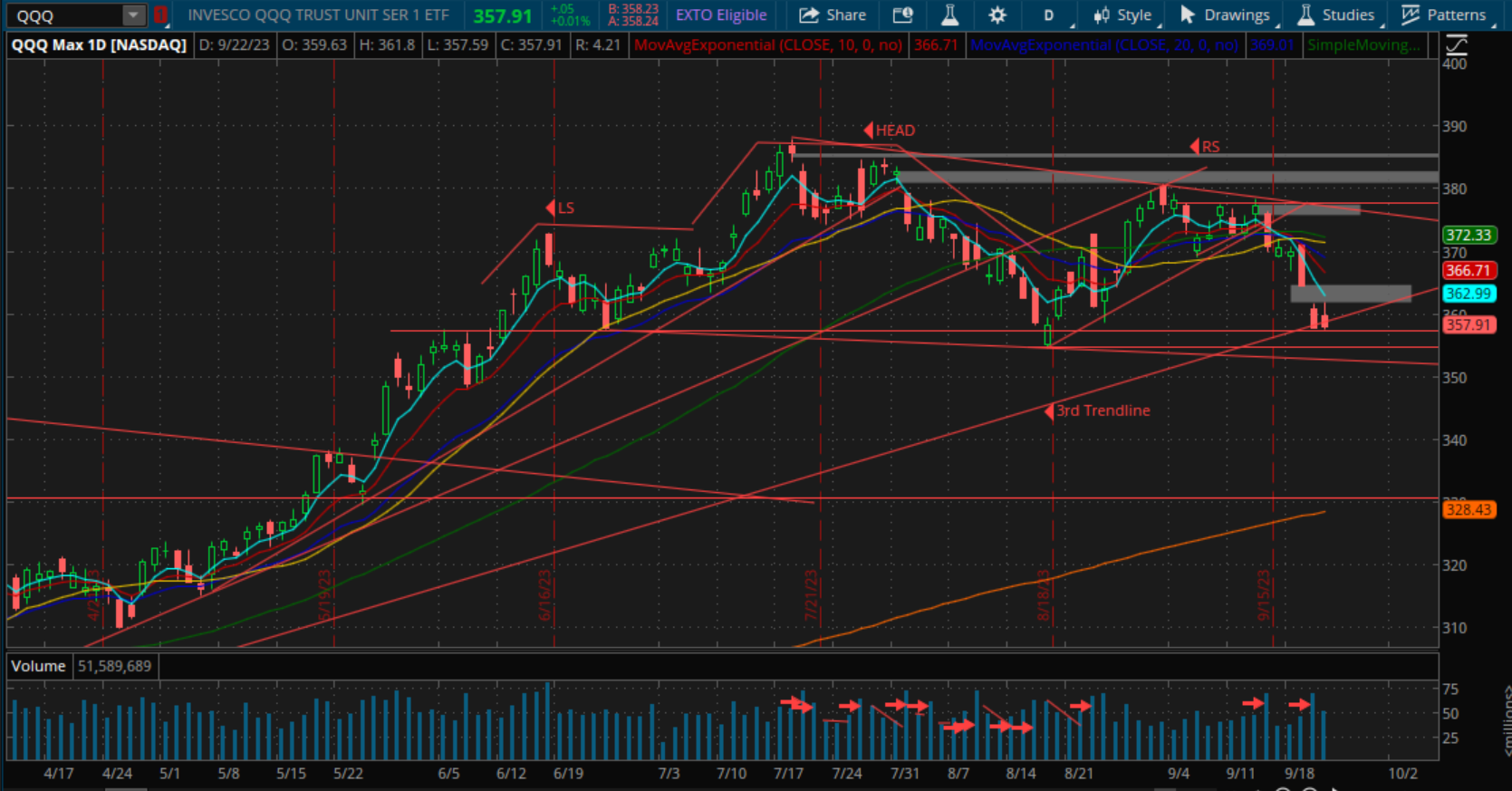Click the red MovAvgExponential (CLOSE, 10) study label
1512x791 pixels.
[768, 44]
